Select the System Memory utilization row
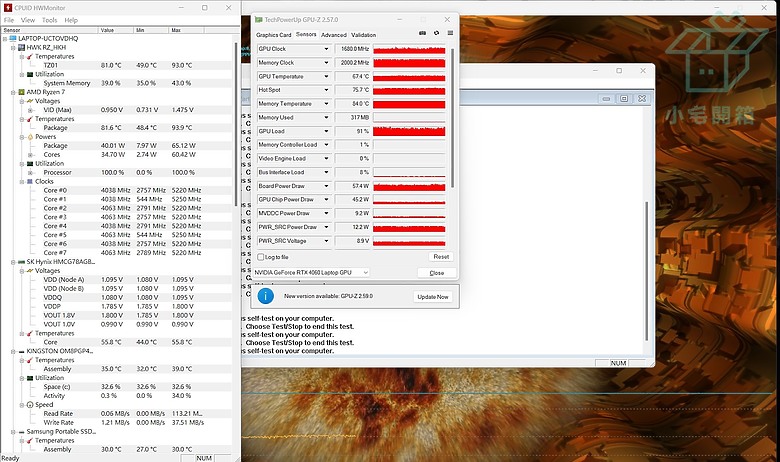 click(x=117, y=83)
